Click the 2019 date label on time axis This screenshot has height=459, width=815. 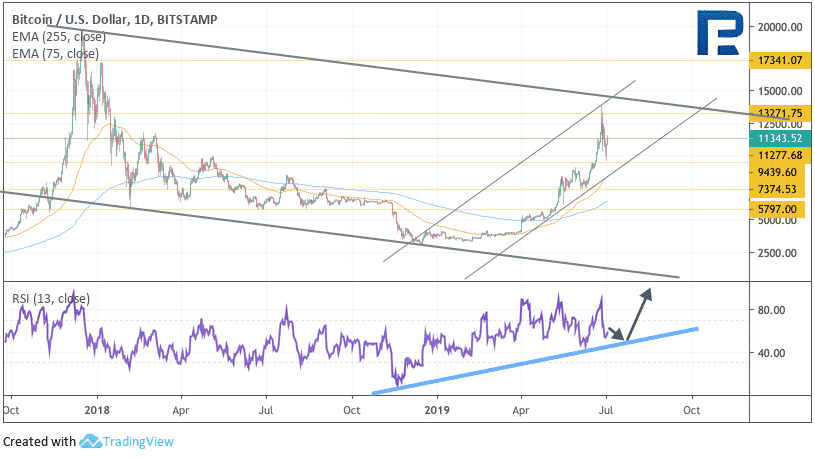coord(437,410)
